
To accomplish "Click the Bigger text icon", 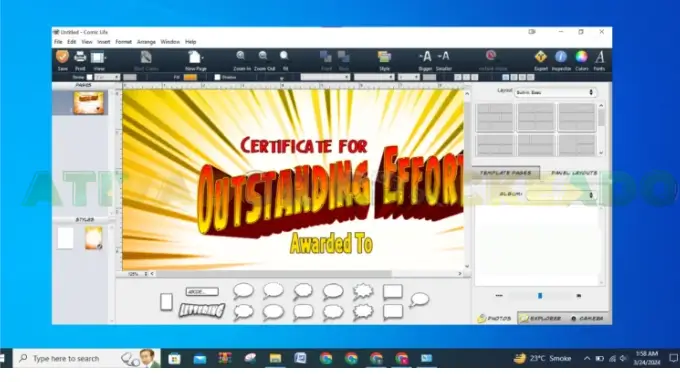I will 425,56.
